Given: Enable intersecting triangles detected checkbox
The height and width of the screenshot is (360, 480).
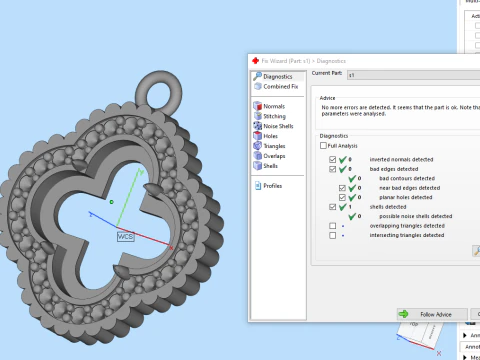Looking at the screenshot, I should [x=332, y=235].
